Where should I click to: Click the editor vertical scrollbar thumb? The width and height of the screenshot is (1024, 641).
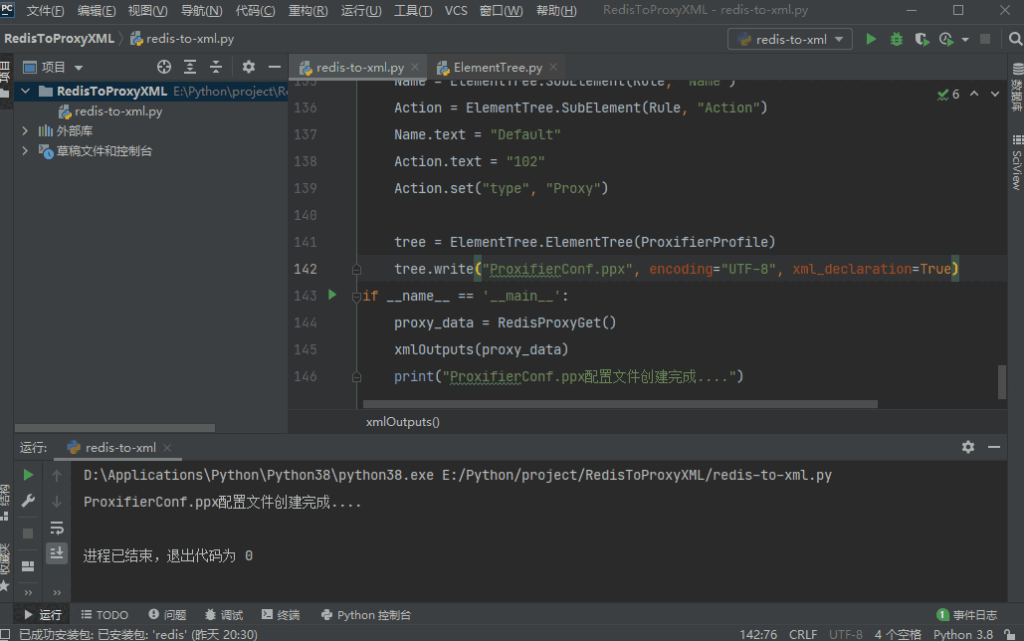(1002, 381)
